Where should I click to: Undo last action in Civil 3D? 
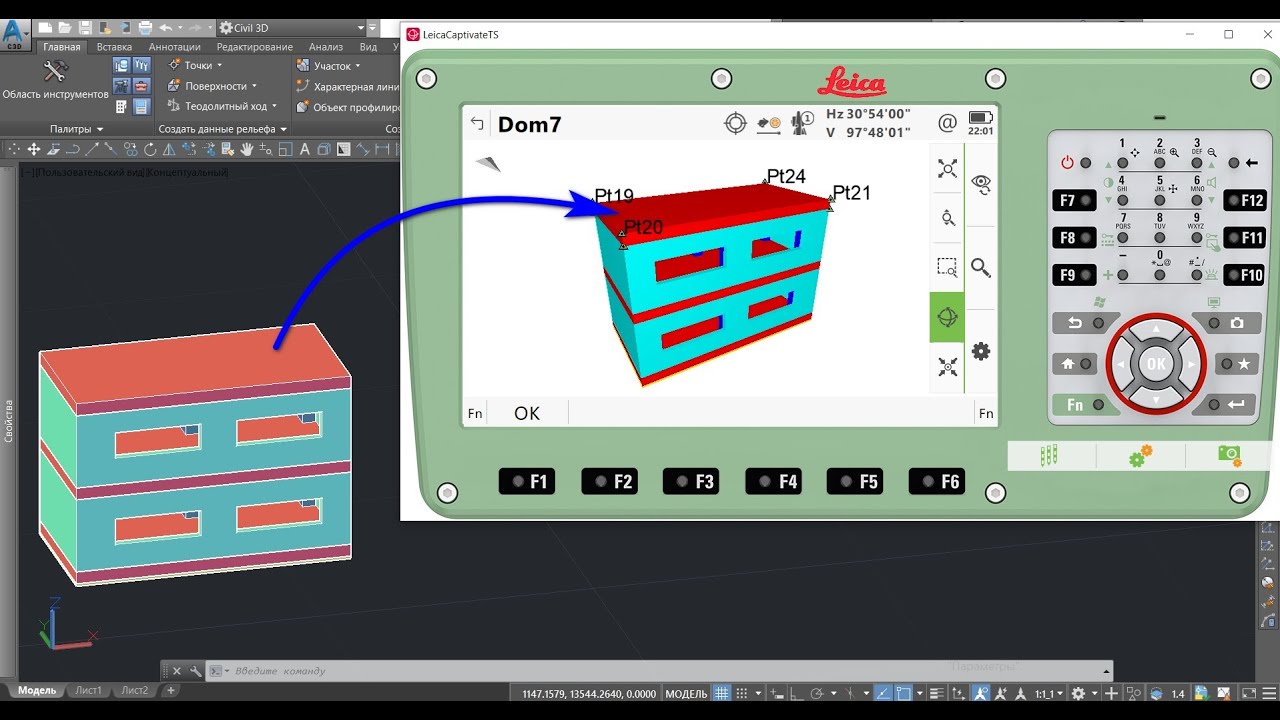(165, 28)
